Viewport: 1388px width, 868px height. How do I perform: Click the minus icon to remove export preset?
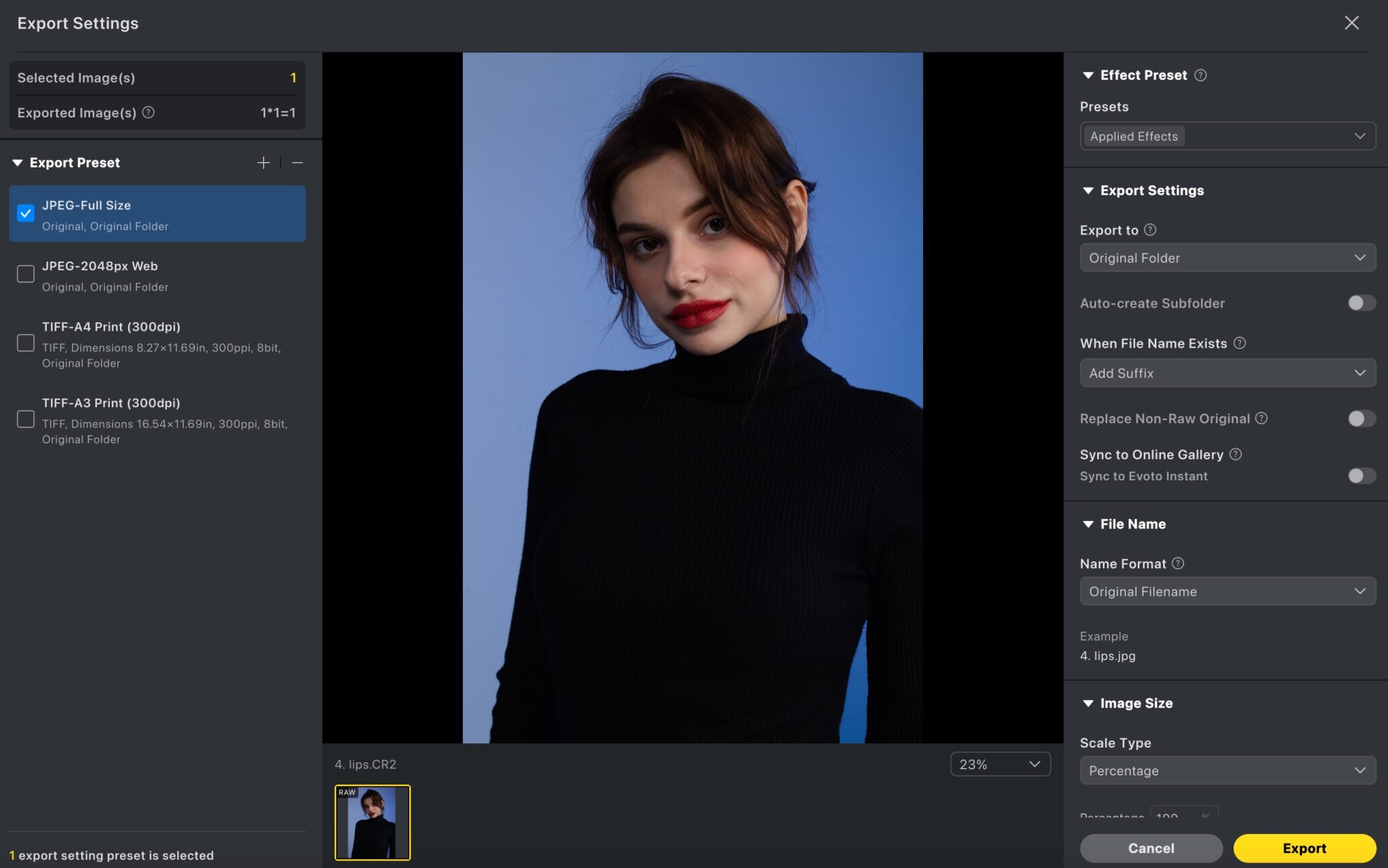[x=297, y=163]
